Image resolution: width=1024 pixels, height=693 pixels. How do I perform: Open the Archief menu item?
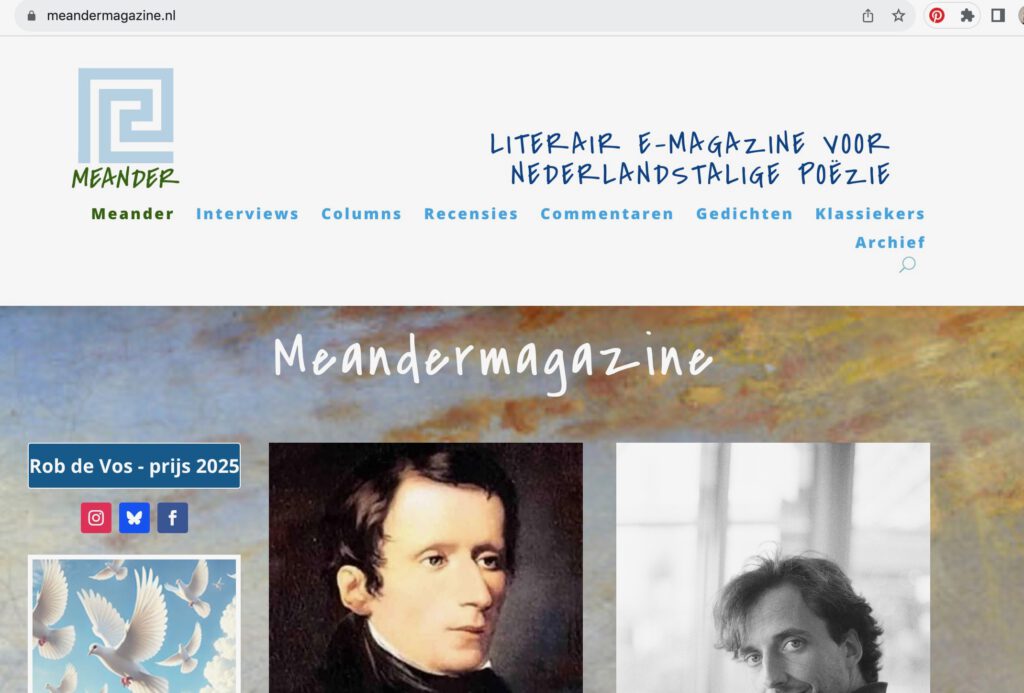(890, 242)
